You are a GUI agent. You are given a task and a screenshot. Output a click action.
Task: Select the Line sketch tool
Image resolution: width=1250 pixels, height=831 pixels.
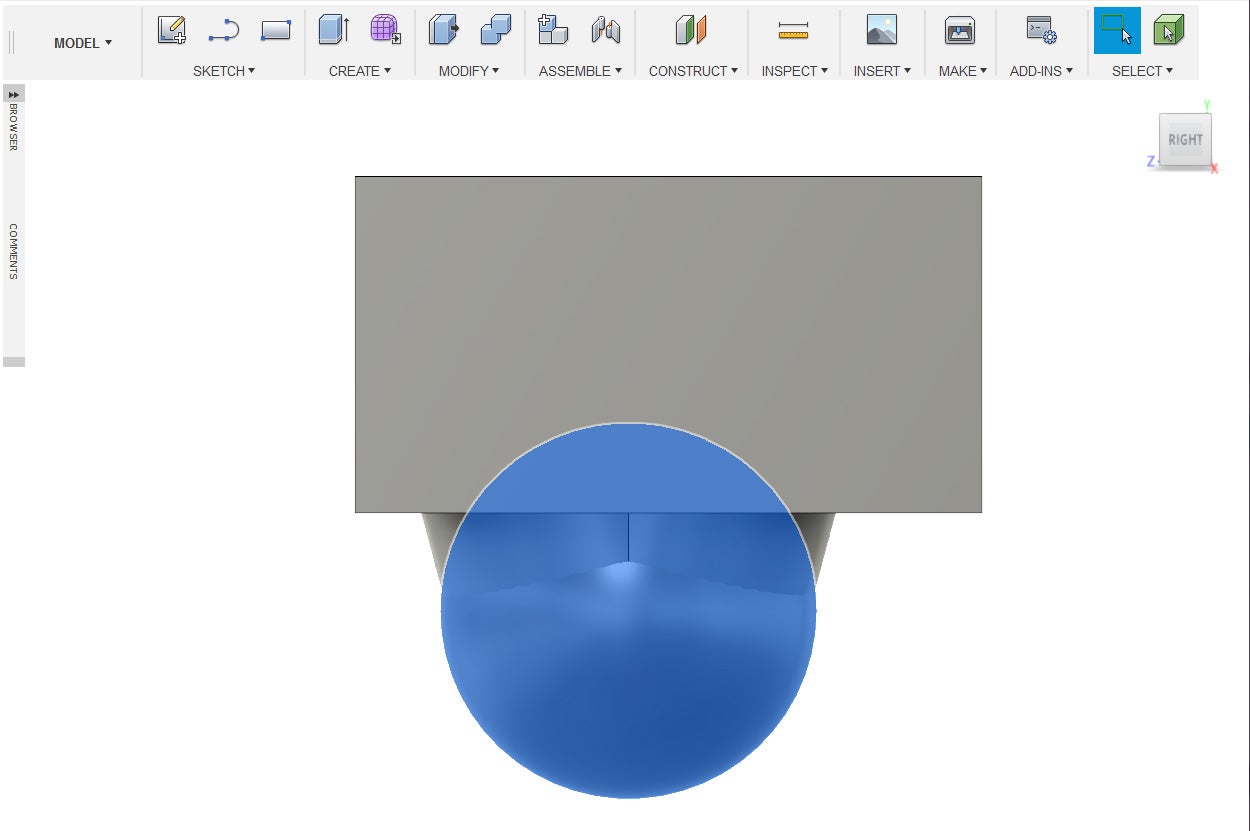(223, 31)
